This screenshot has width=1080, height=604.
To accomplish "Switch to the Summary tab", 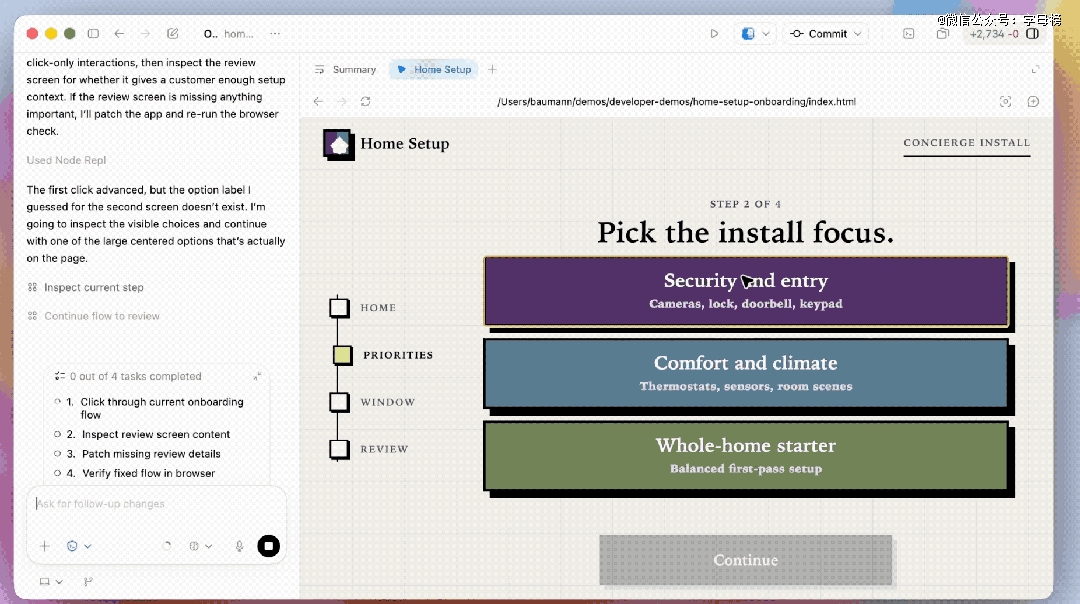I will click(x=345, y=69).
